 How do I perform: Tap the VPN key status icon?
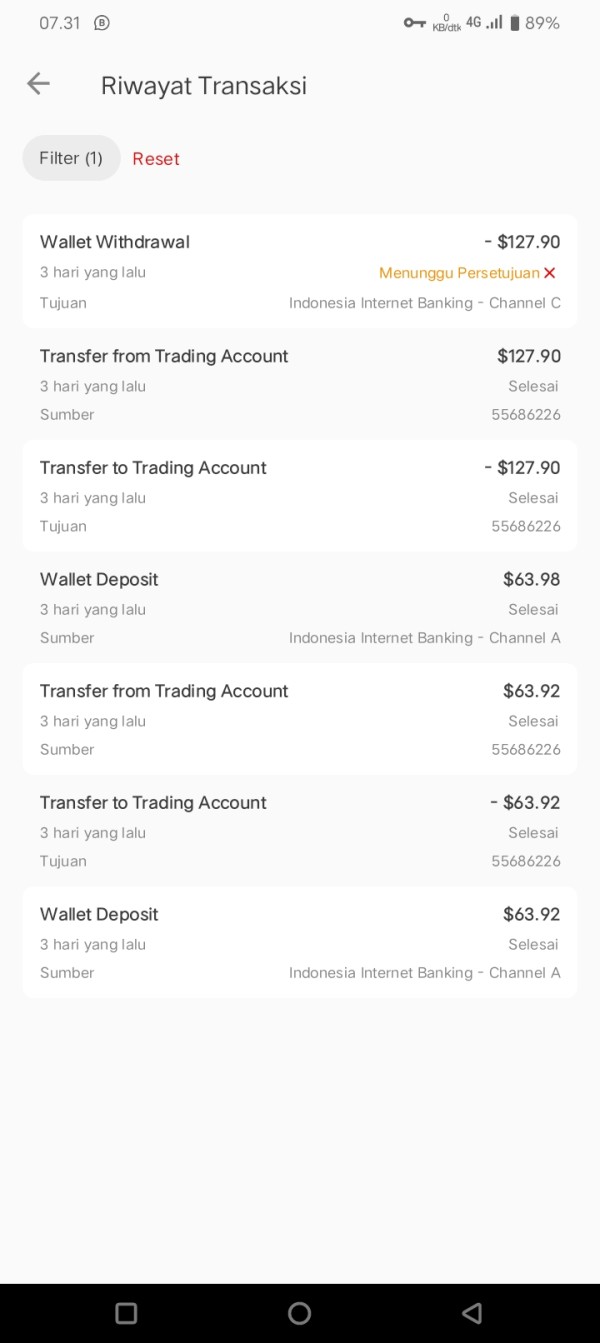tap(414, 23)
